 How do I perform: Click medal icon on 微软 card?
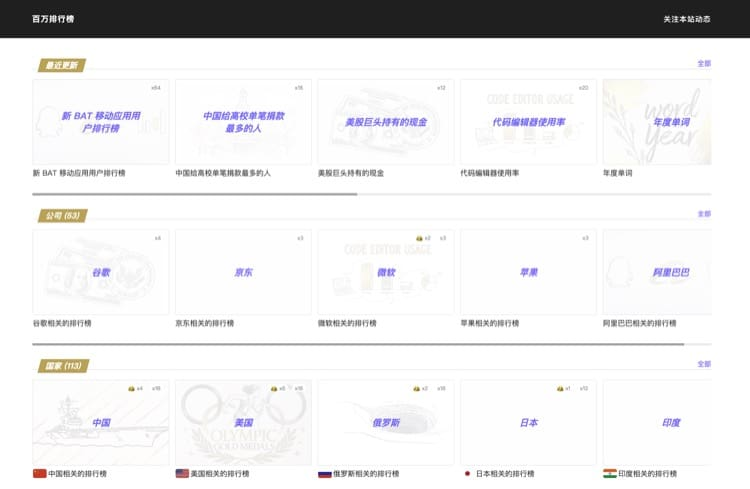419,238
